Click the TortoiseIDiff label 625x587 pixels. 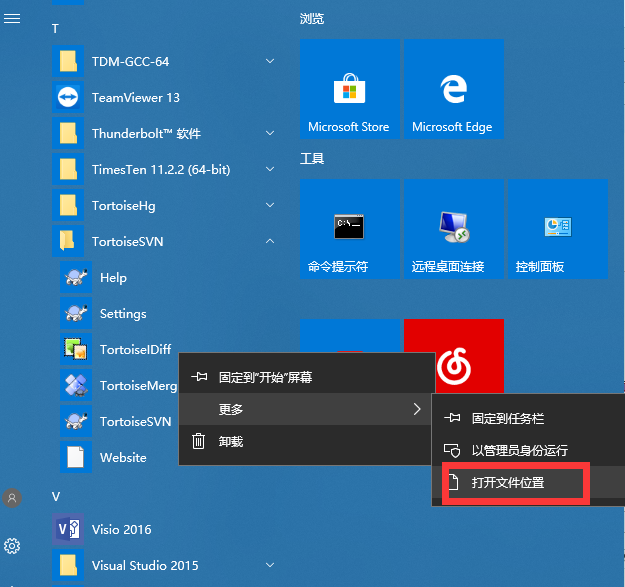[136, 349]
